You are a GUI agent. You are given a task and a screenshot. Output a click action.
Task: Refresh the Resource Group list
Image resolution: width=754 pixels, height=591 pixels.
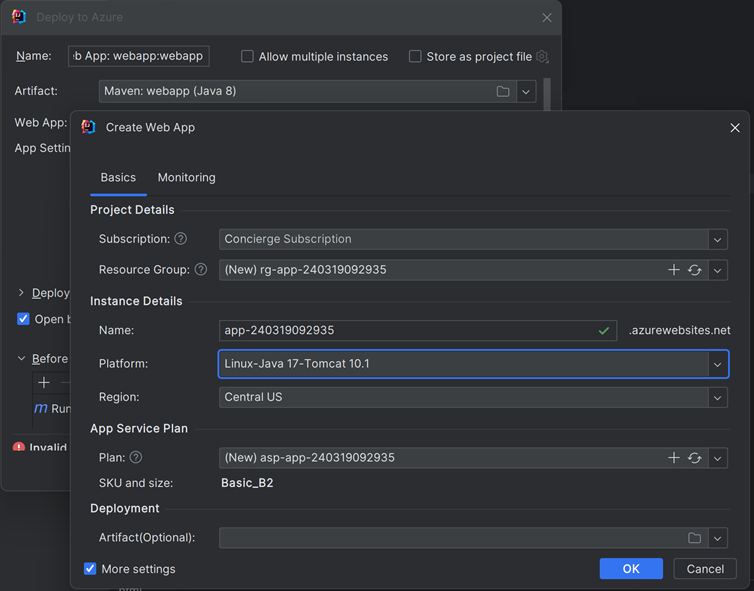(694, 270)
